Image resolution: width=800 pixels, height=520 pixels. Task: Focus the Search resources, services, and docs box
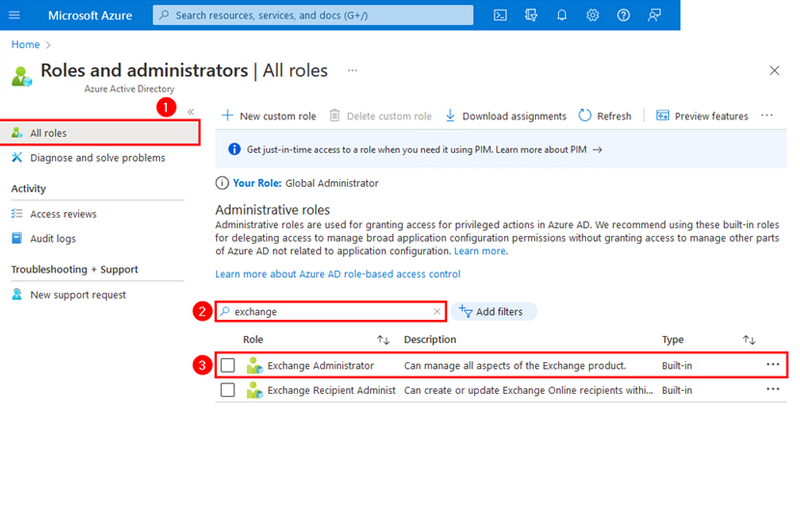(x=313, y=15)
